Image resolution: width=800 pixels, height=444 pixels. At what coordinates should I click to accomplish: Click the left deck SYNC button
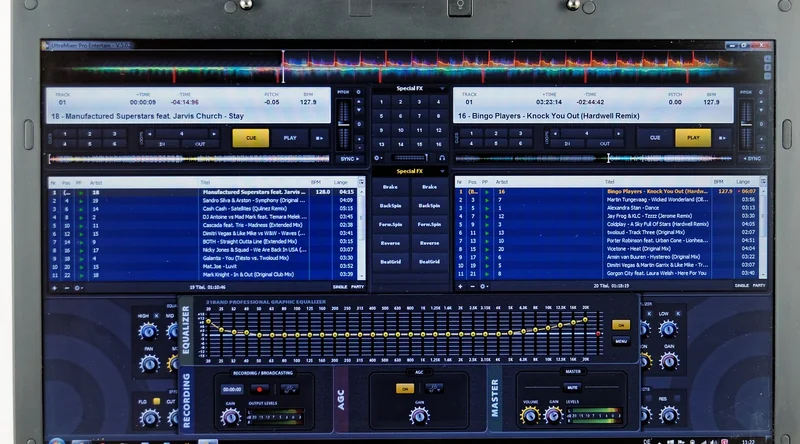pos(349,159)
